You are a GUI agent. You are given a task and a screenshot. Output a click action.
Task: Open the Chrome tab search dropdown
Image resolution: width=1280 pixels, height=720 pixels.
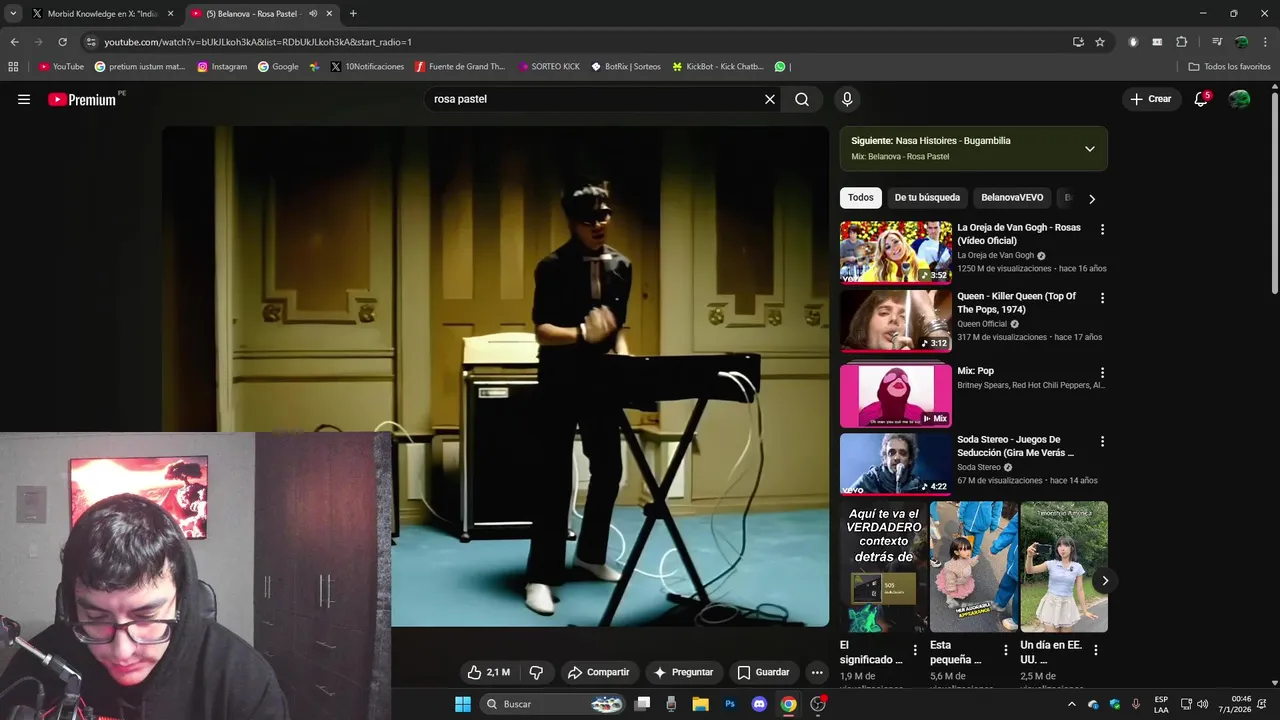pyautogui.click(x=13, y=14)
